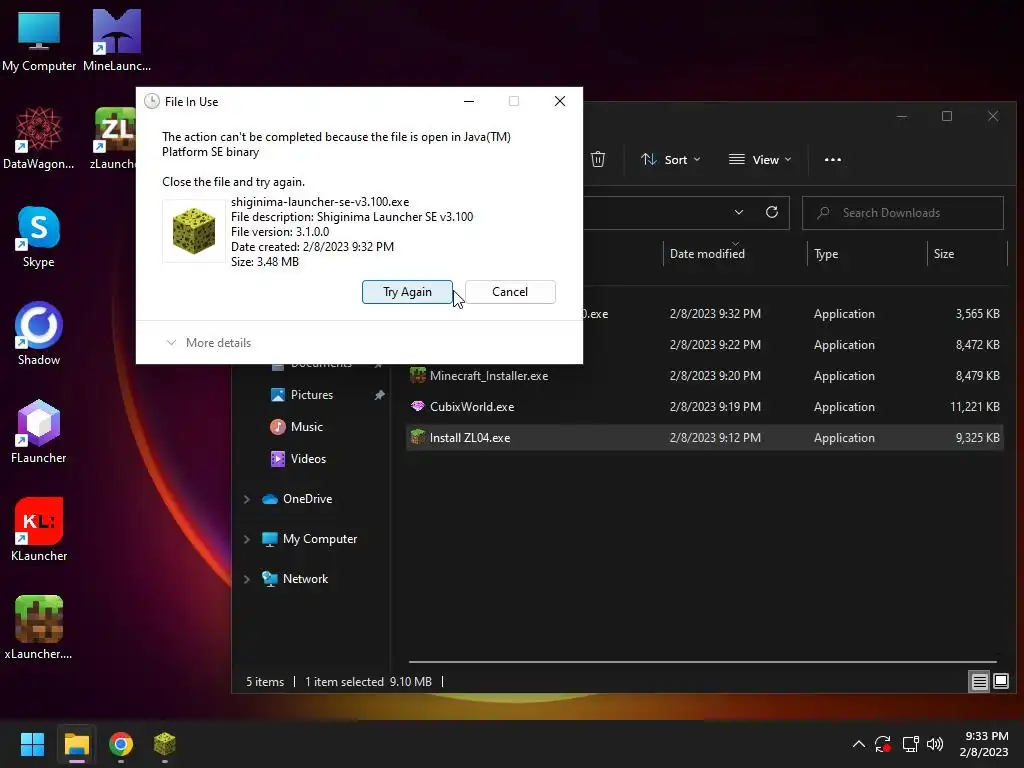Sort by Date modified column
This screenshot has height=768, width=1024.
pos(707,254)
